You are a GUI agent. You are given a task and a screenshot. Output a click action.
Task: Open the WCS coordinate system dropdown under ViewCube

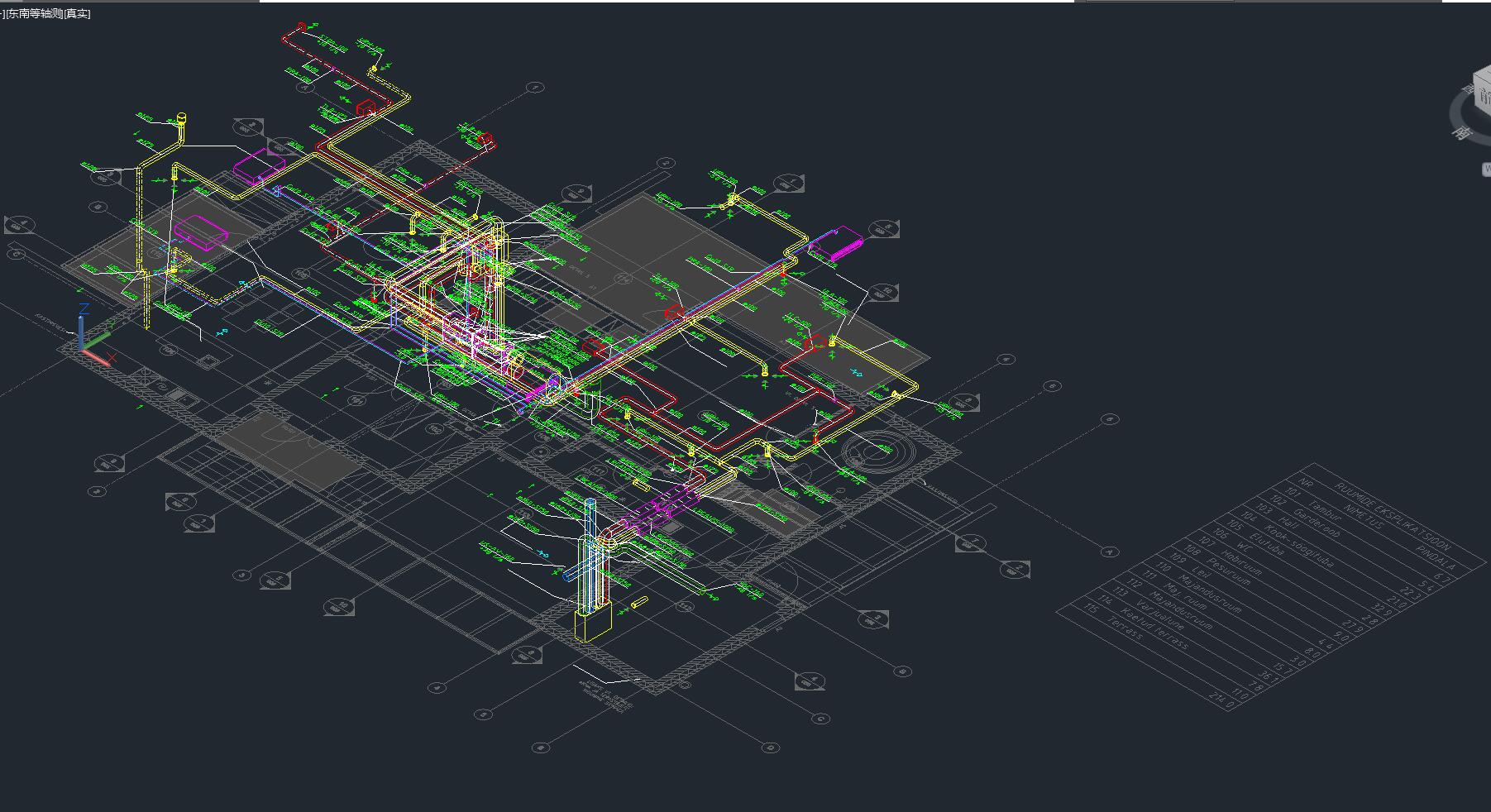coord(1486,170)
